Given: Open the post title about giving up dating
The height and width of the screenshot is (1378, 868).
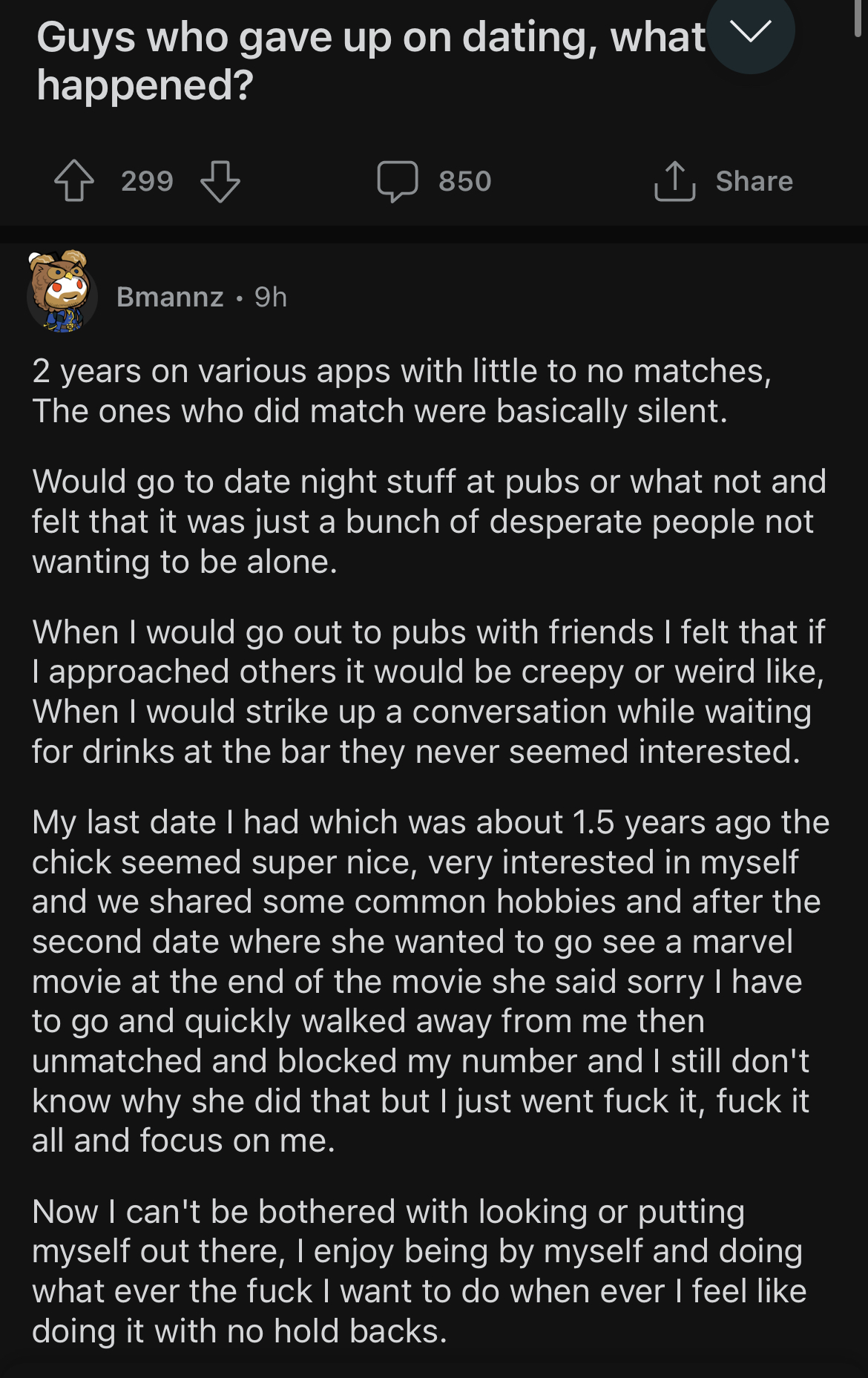Looking at the screenshot, I should 371,61.
